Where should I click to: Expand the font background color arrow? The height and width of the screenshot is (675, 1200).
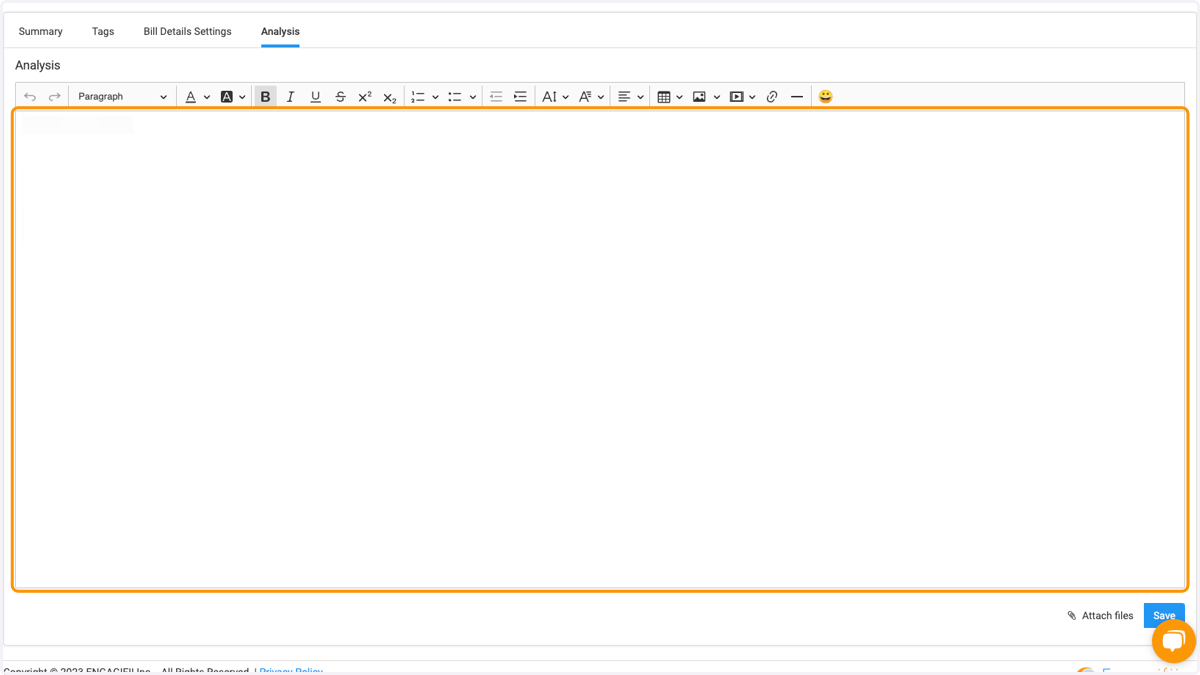(242, 97)
